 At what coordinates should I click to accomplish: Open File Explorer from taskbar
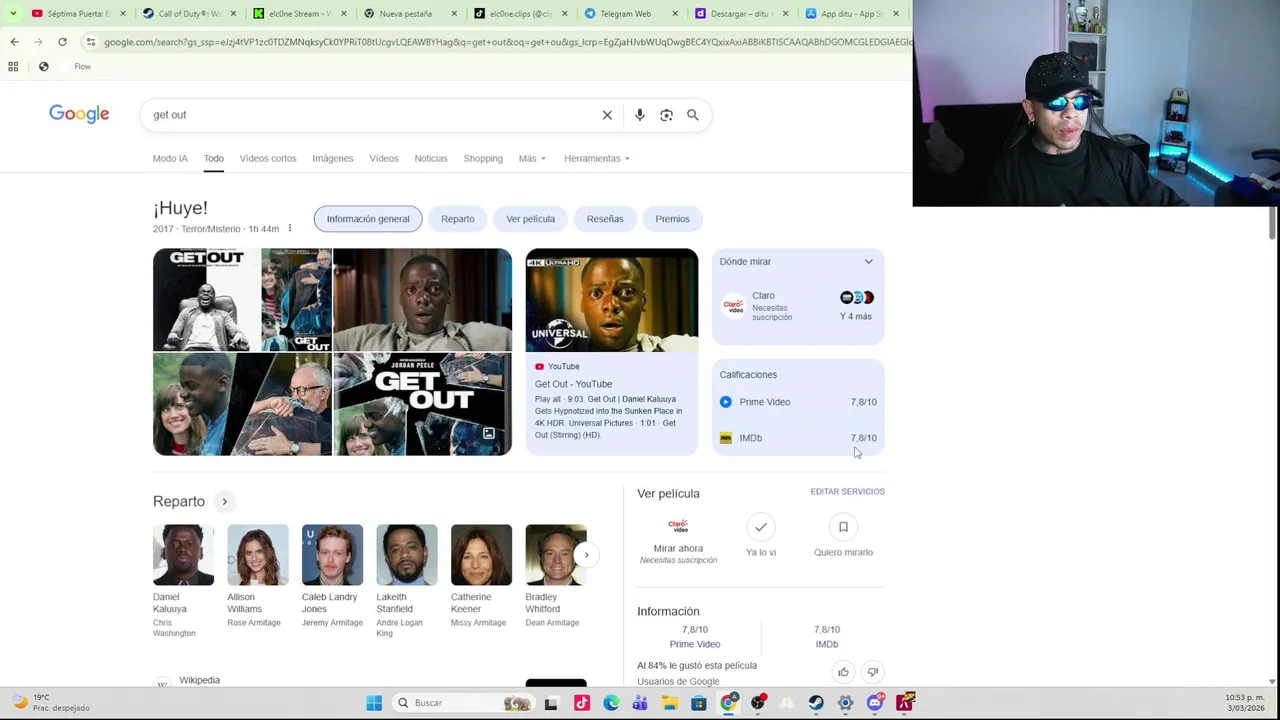(x=669, y=703)
